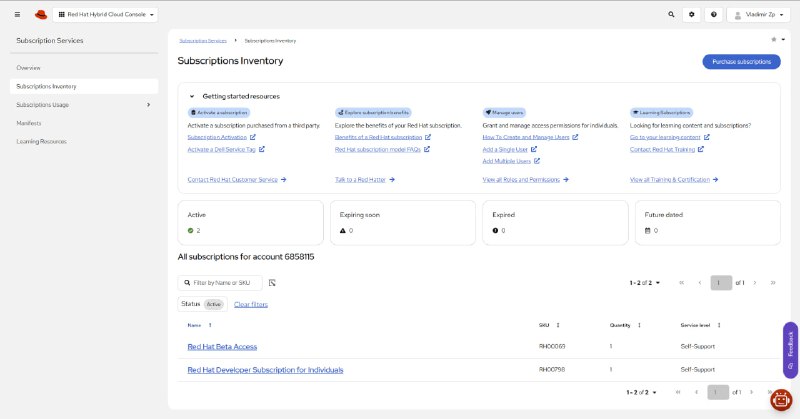Select the Expiring soon card
800x419 pixels.
pos(403,223)
